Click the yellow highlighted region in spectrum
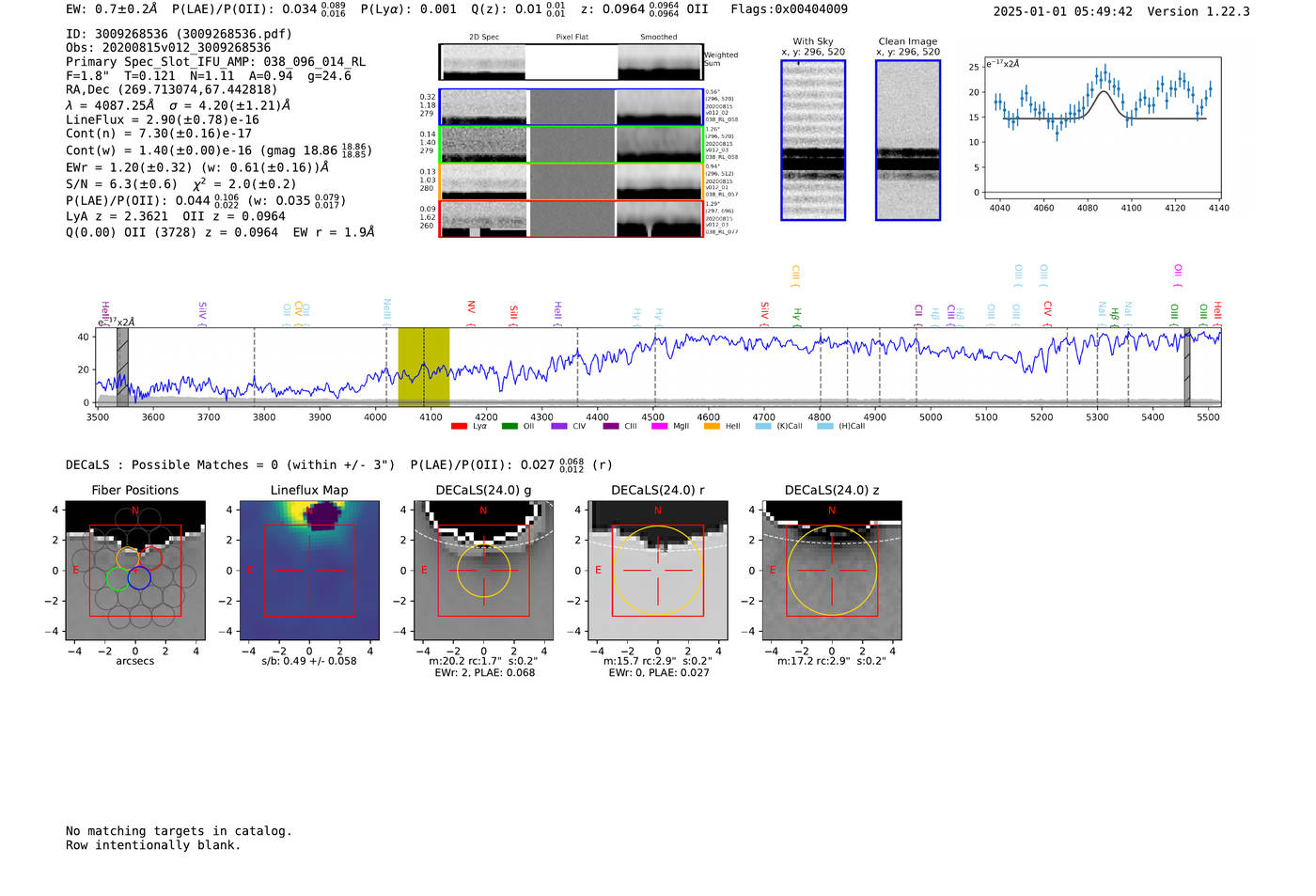The width and height of the screenshot is (1316, 896). point(423,367)
